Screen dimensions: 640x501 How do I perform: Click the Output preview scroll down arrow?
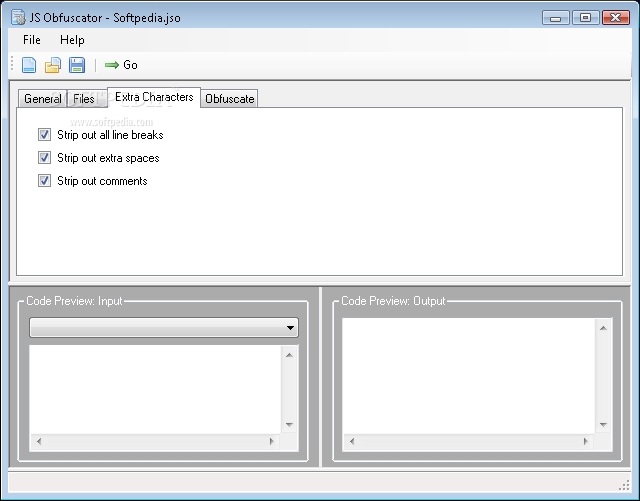603,425
